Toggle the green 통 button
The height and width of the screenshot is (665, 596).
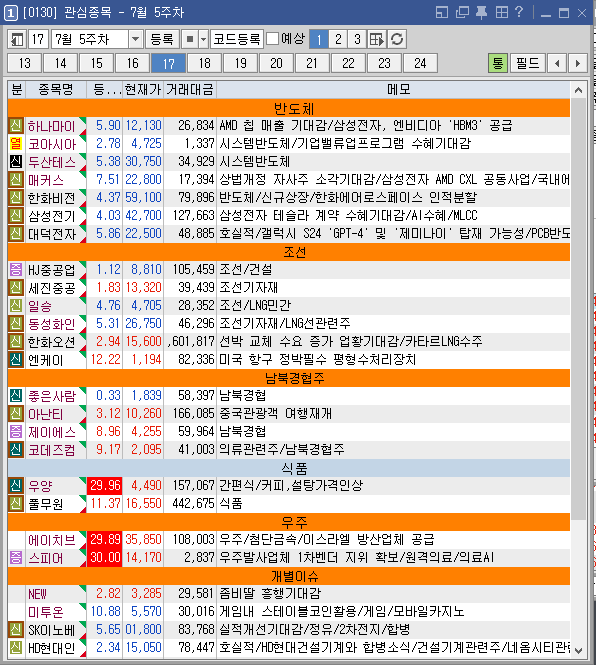(498, 63)
